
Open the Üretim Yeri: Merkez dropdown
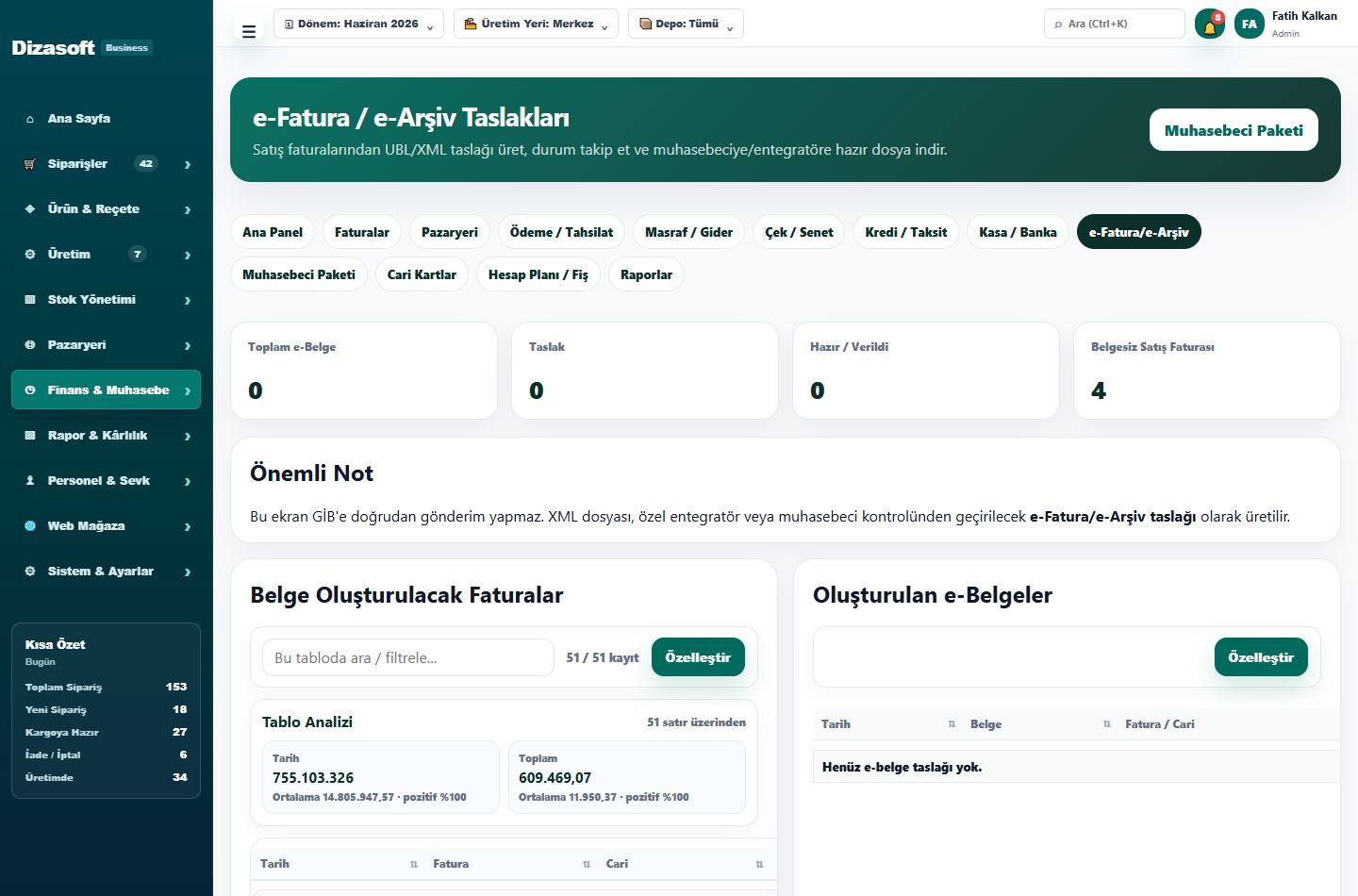point(536,24)
